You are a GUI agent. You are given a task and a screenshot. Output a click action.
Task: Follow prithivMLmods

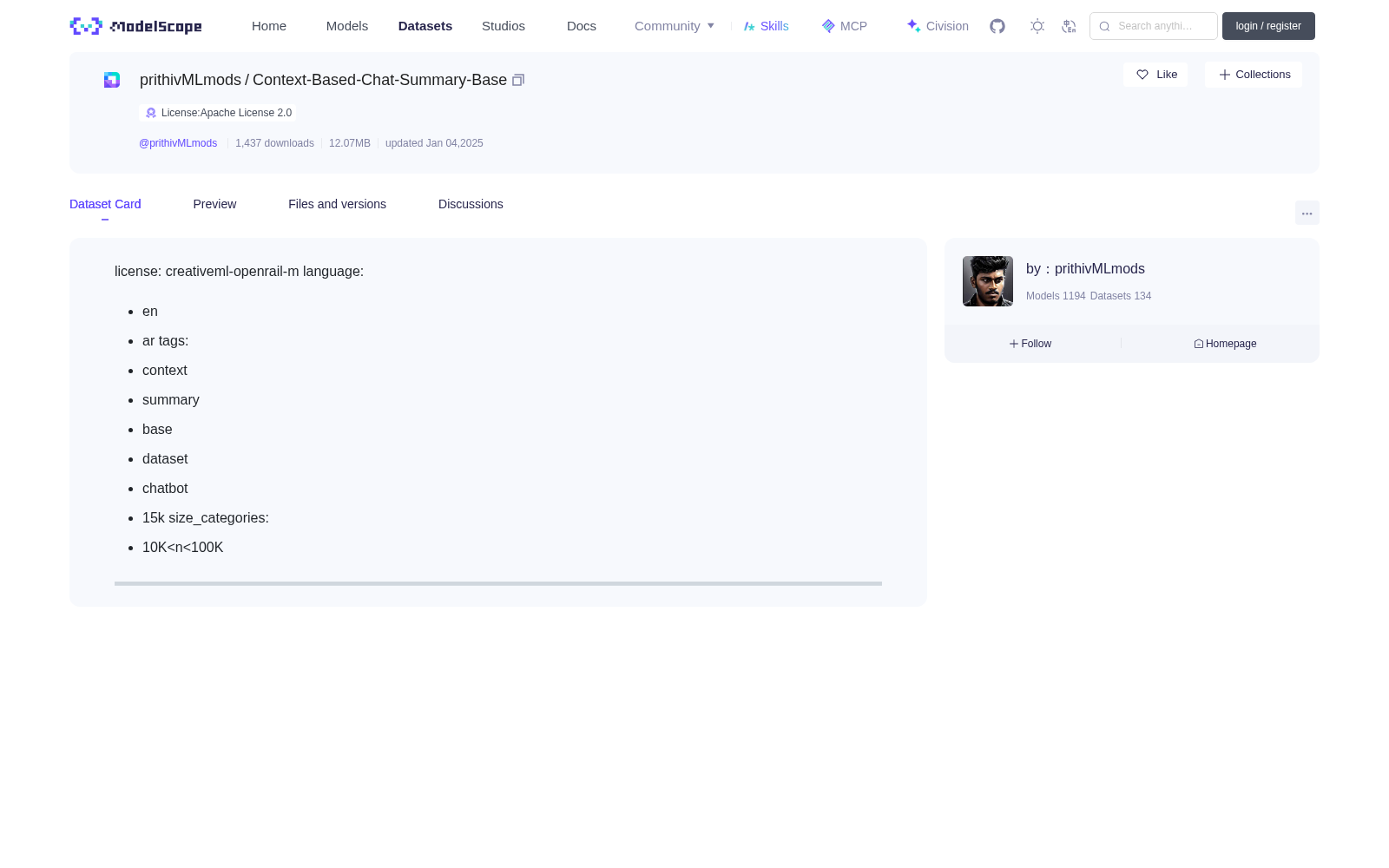pyautogui.click(x=1030, y=344)
